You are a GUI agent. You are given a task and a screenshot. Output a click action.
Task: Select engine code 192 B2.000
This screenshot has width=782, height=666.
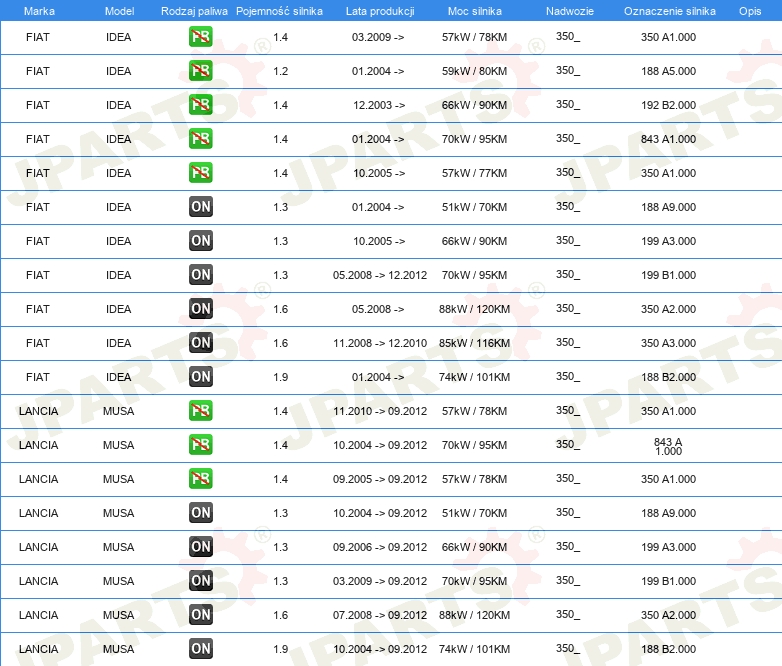click(x=668, y=105)
